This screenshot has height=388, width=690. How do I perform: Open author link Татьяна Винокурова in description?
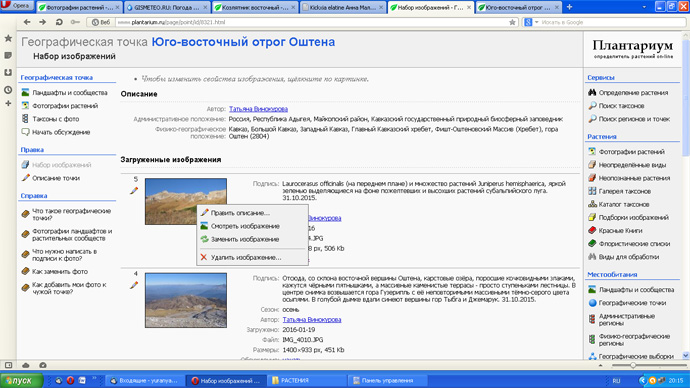(x=258, y=109)
